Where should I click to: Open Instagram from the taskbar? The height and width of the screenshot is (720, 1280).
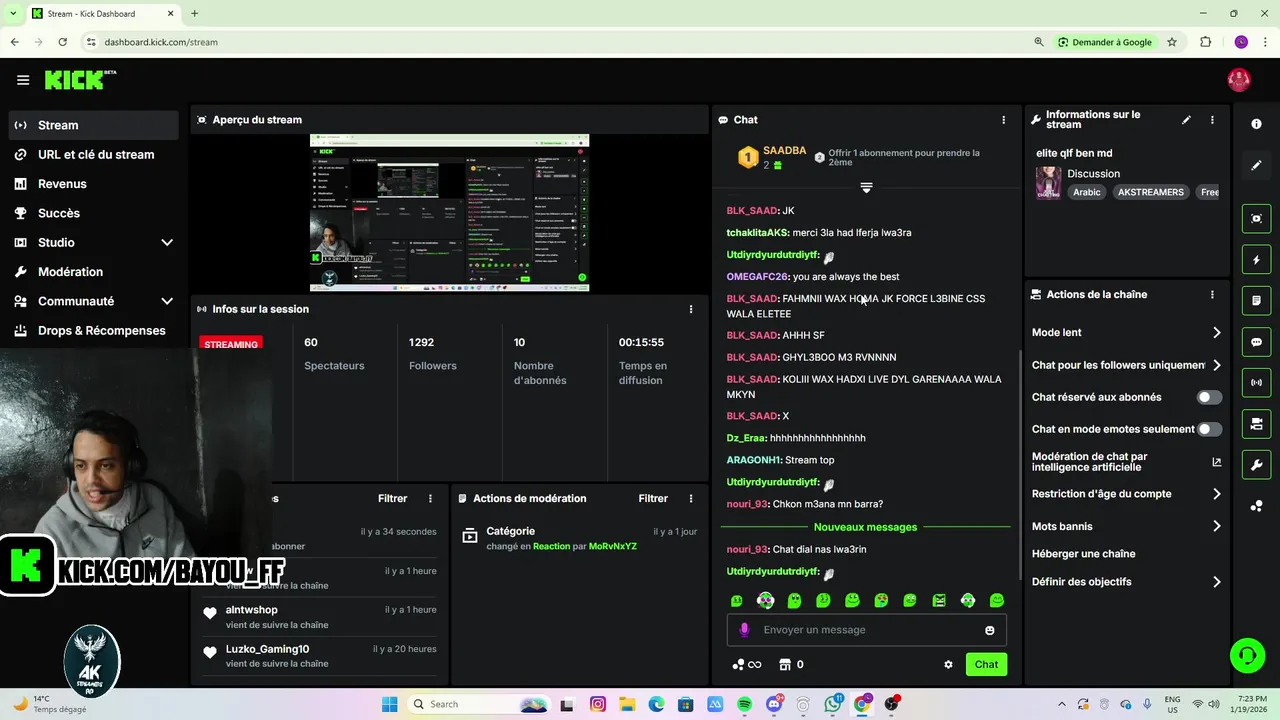[598, 704]
